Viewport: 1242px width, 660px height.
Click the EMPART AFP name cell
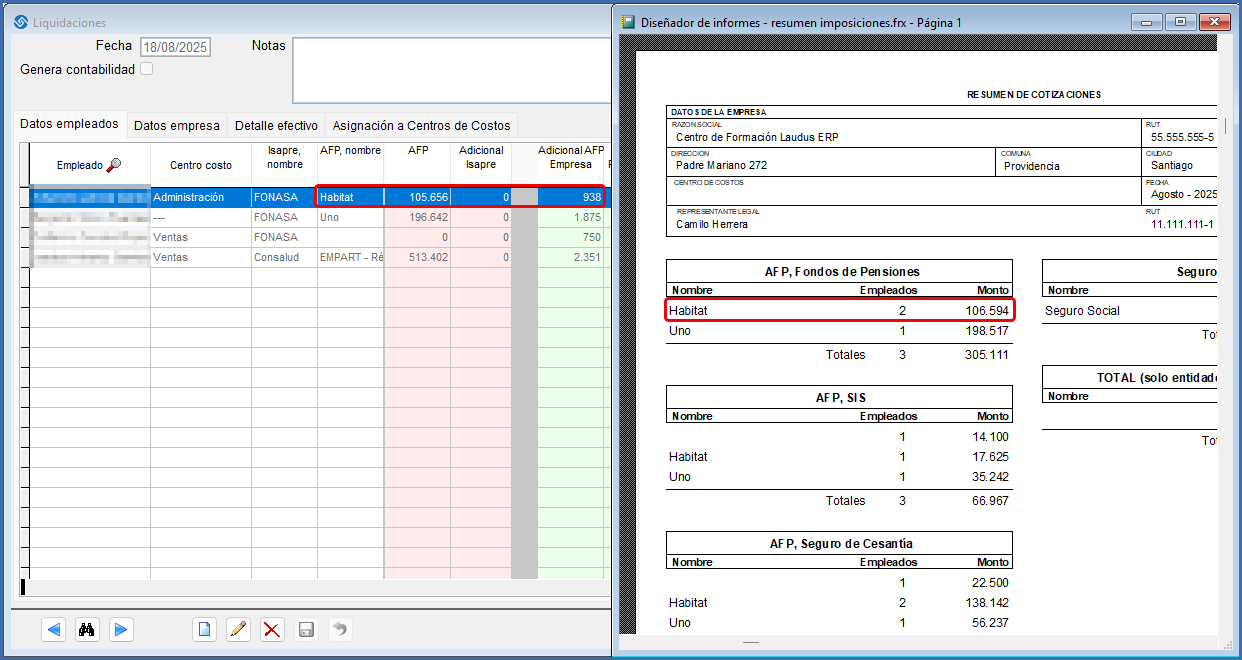(x=350, y=257)
